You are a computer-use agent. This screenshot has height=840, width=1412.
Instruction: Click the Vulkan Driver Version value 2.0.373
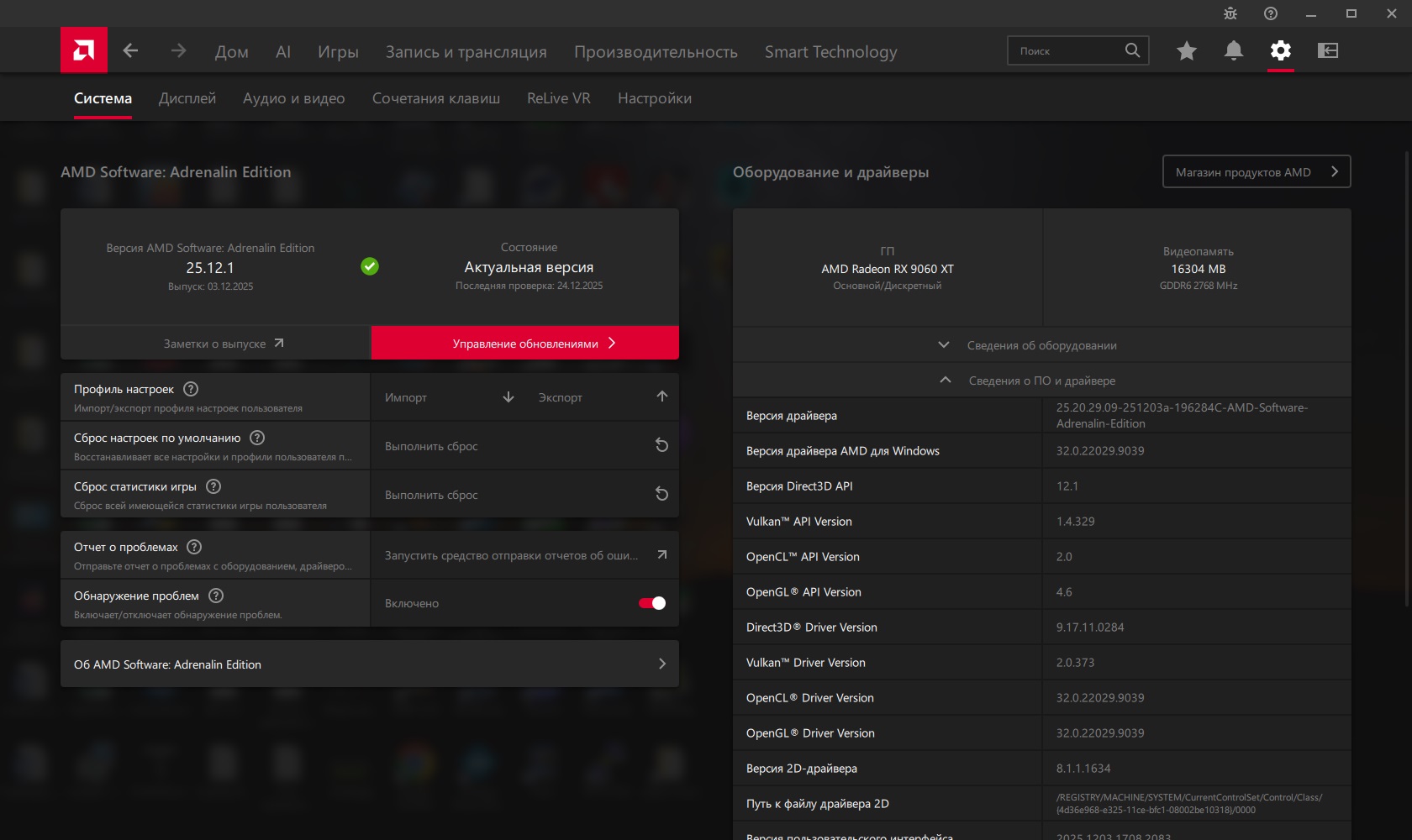(x=1075, y=662)
